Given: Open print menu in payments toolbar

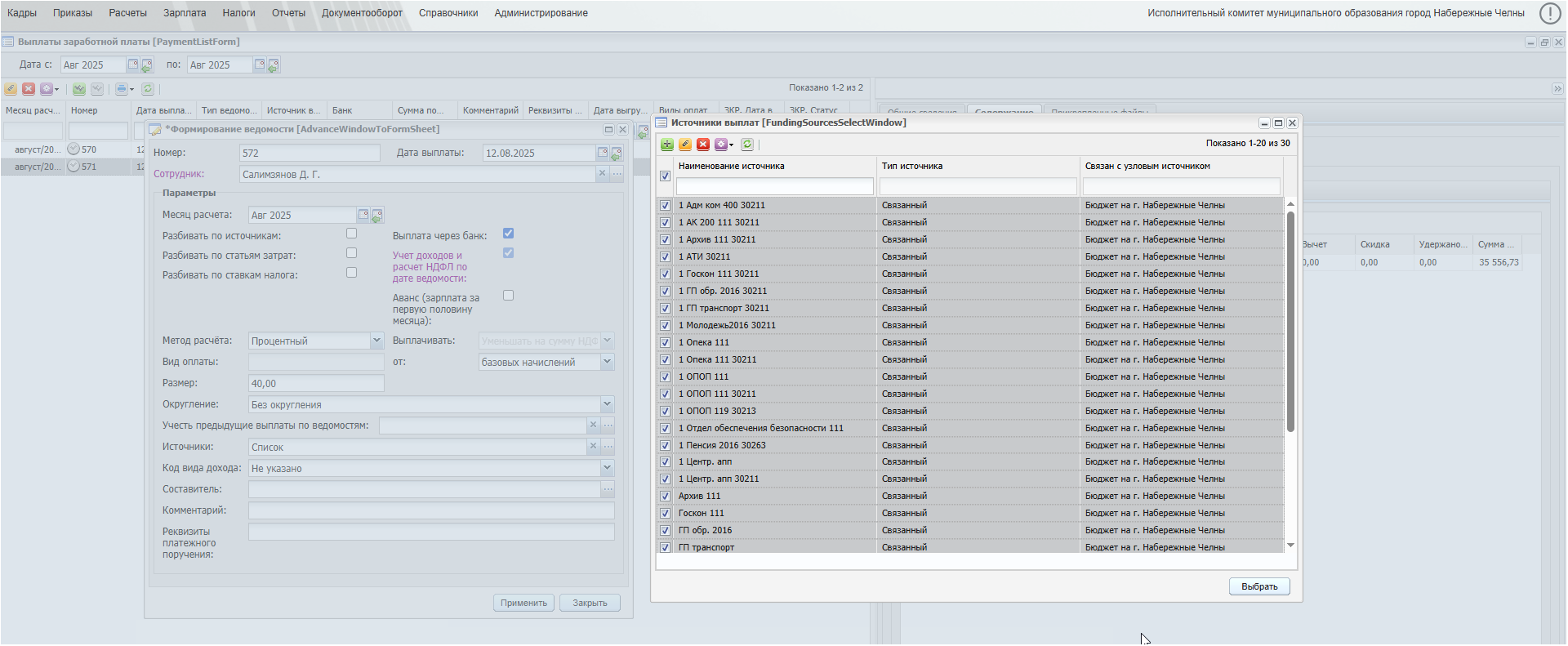Looking at the screenshot, I should (x=124, y=89).
